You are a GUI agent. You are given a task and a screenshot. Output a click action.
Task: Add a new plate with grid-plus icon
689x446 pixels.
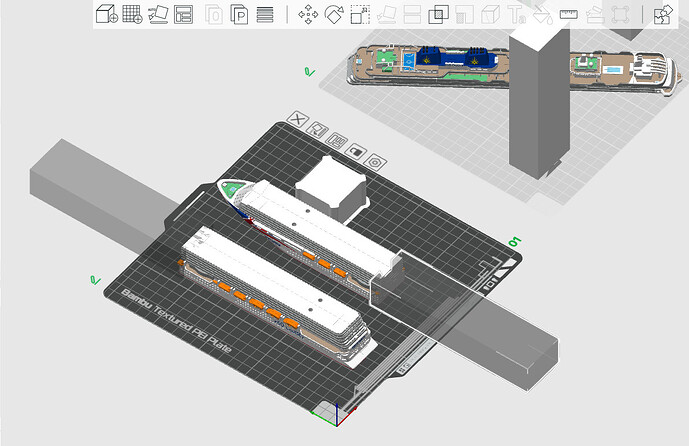(132, 14)
